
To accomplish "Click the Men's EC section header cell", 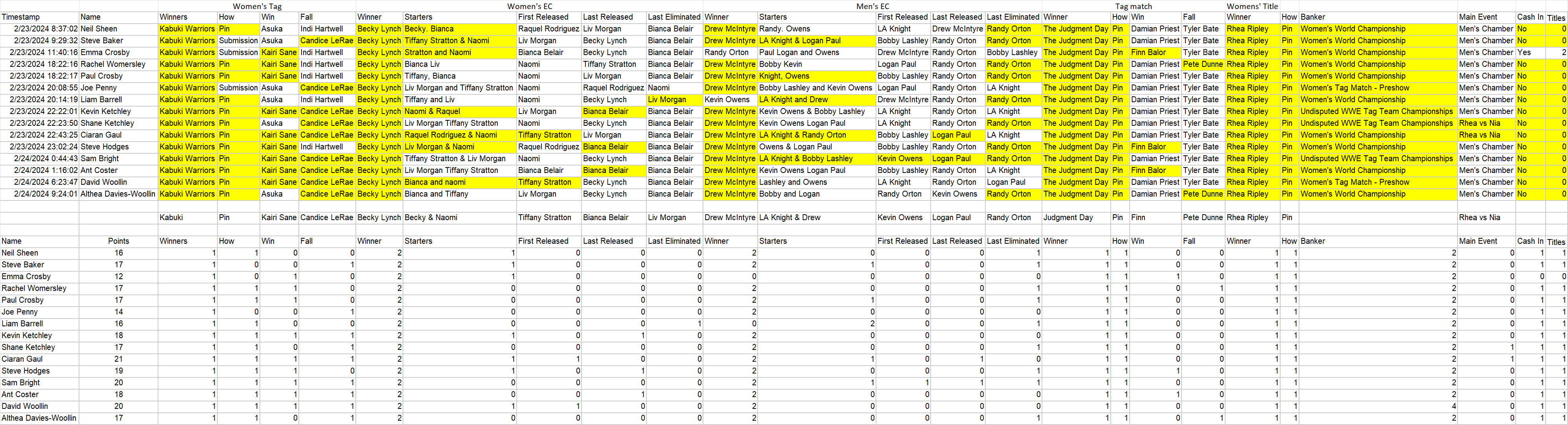I will 872,6.
